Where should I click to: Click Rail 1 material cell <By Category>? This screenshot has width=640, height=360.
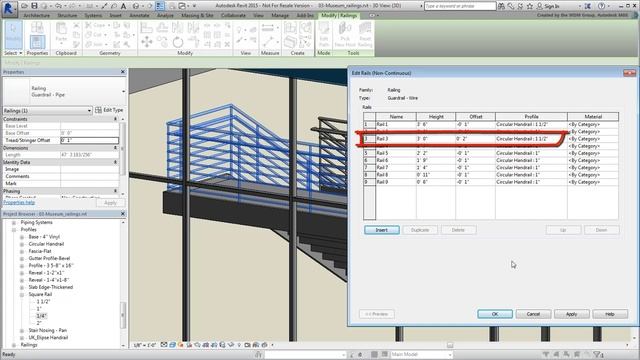coord(593,124)
